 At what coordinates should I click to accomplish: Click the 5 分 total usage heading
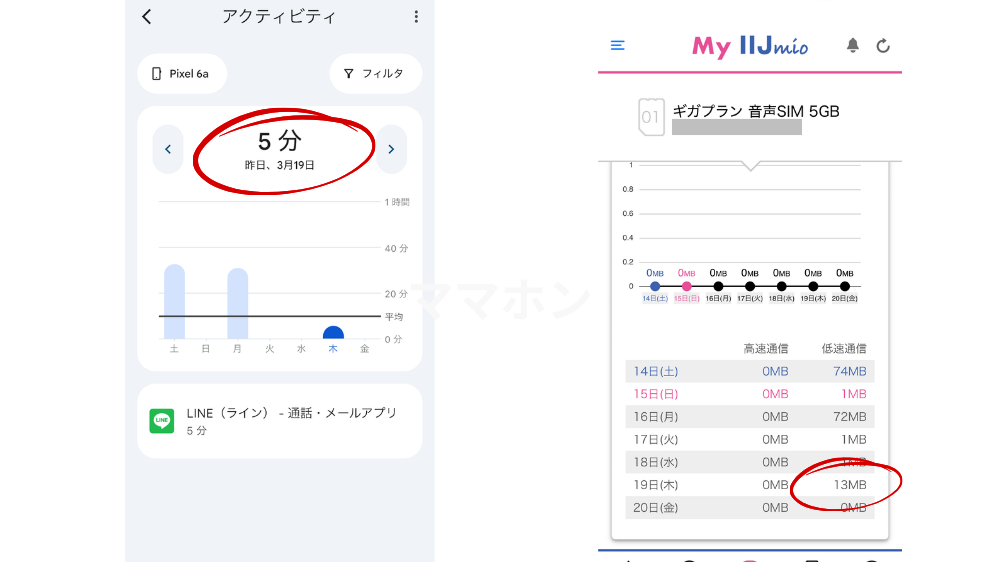[x=279, y=140]
